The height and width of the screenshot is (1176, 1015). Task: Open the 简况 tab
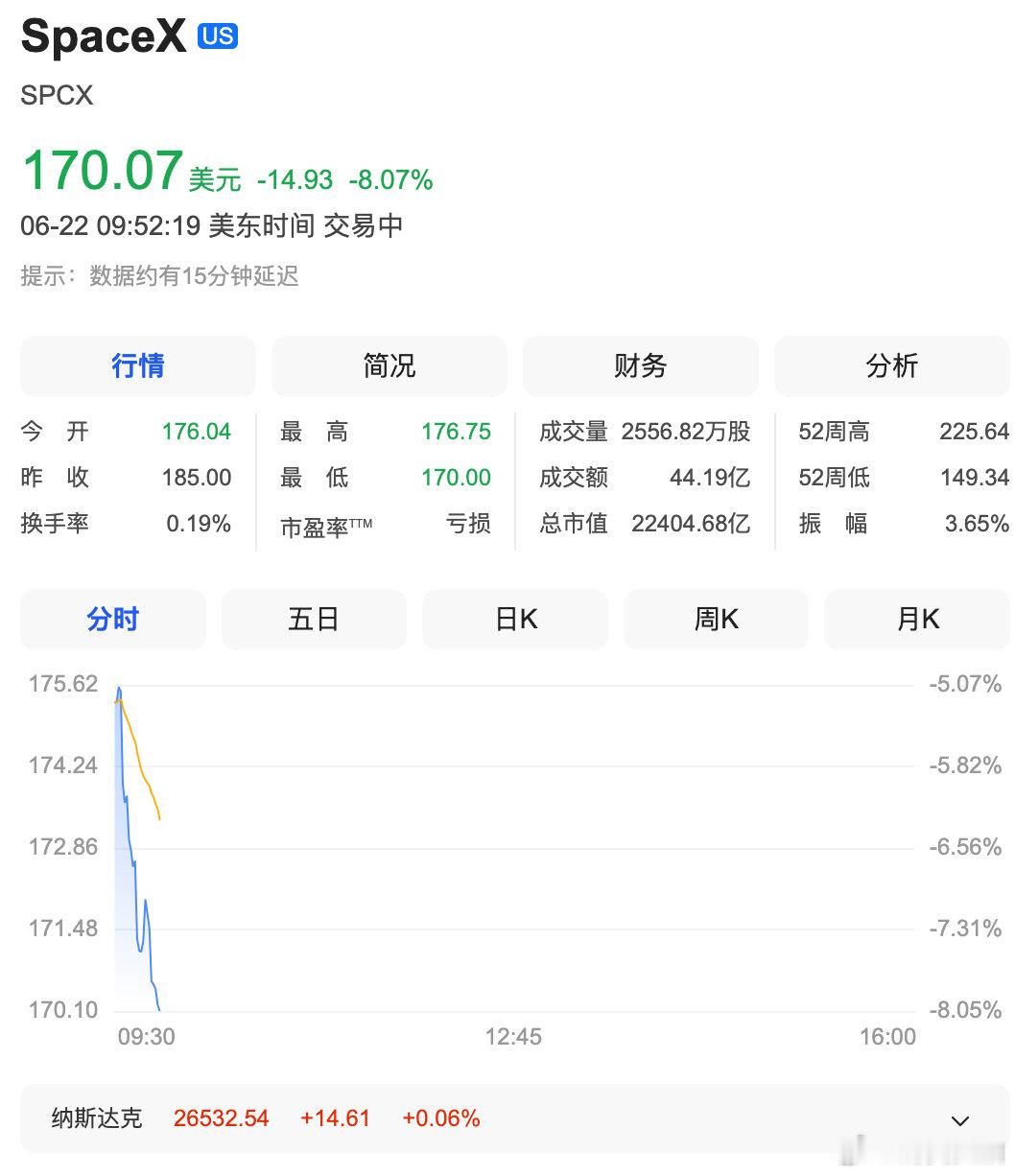pos(389,365)
